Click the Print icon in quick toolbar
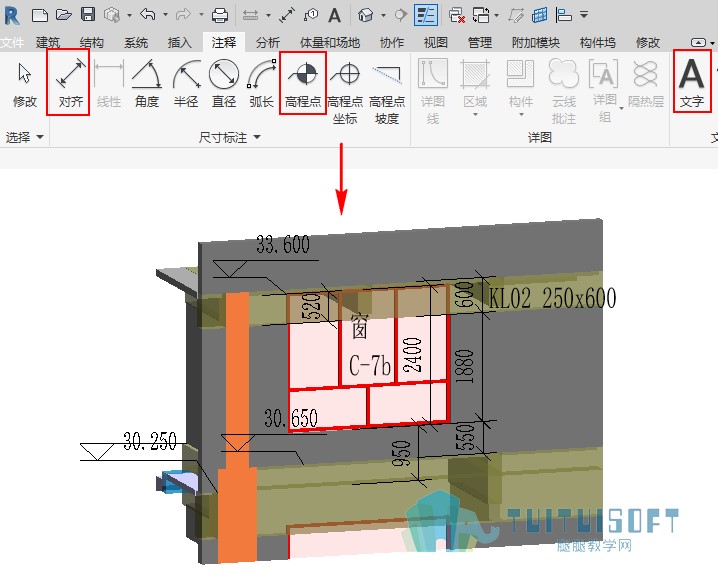 pos(220,16)
